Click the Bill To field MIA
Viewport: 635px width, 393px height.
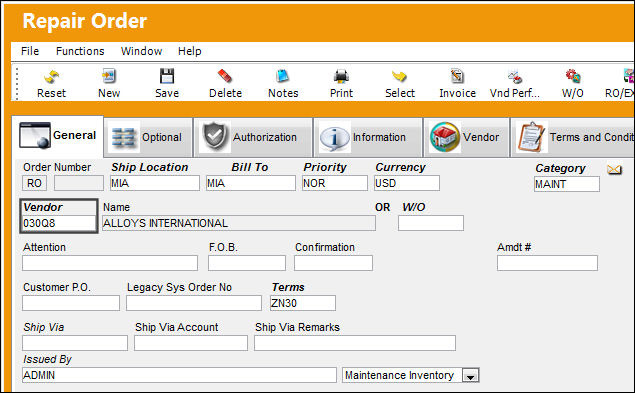pos(251,183)
